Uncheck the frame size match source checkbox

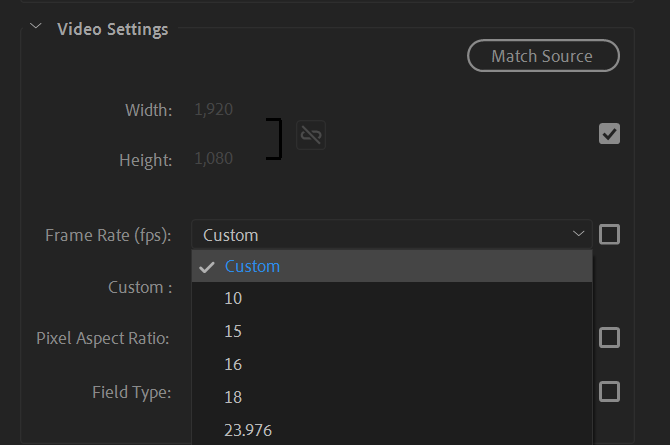point(609,134)
